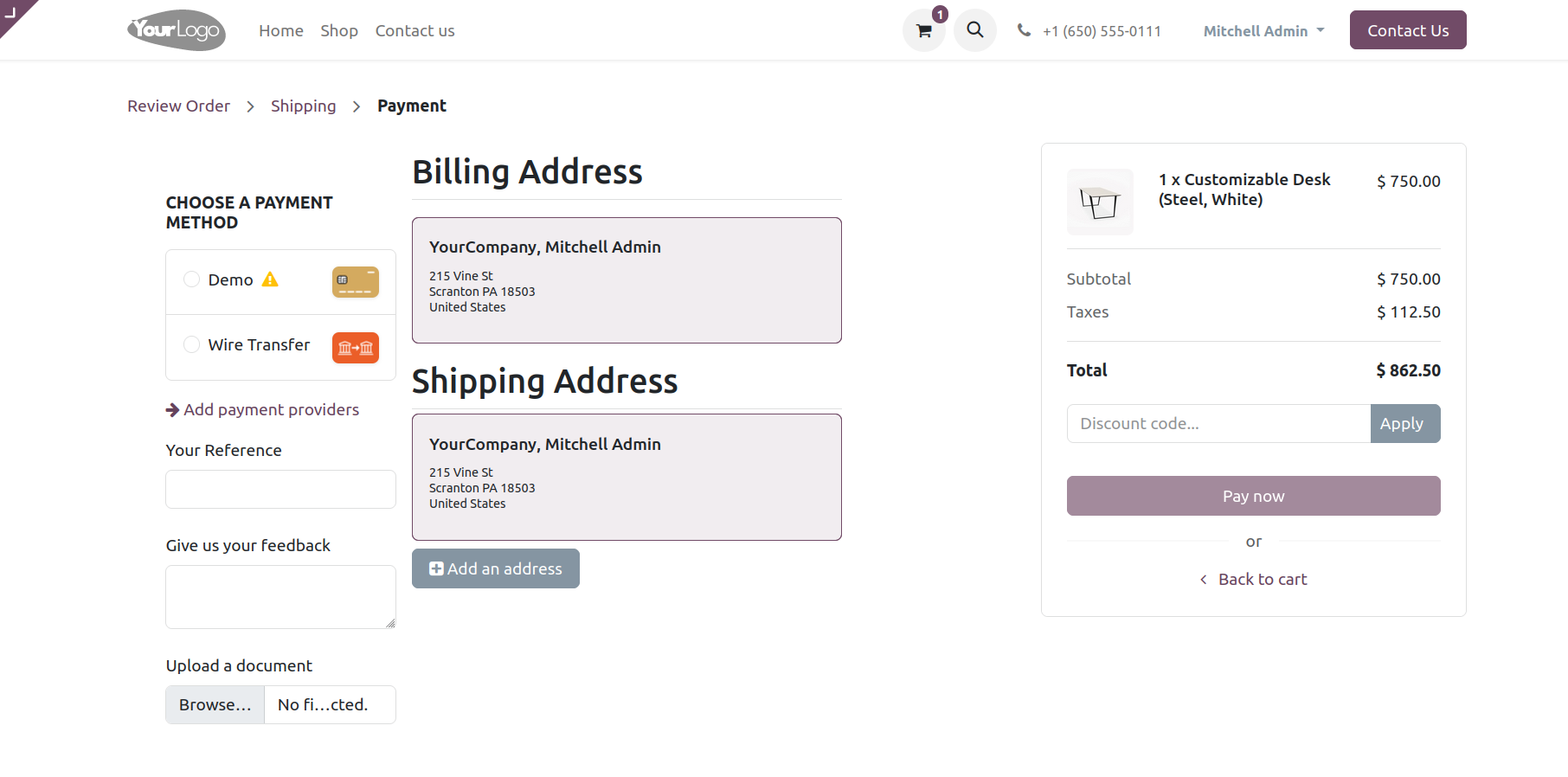Click Add an address button
Image resolution: width=1568 pixels, height=777 pixels.
point(496,568)
